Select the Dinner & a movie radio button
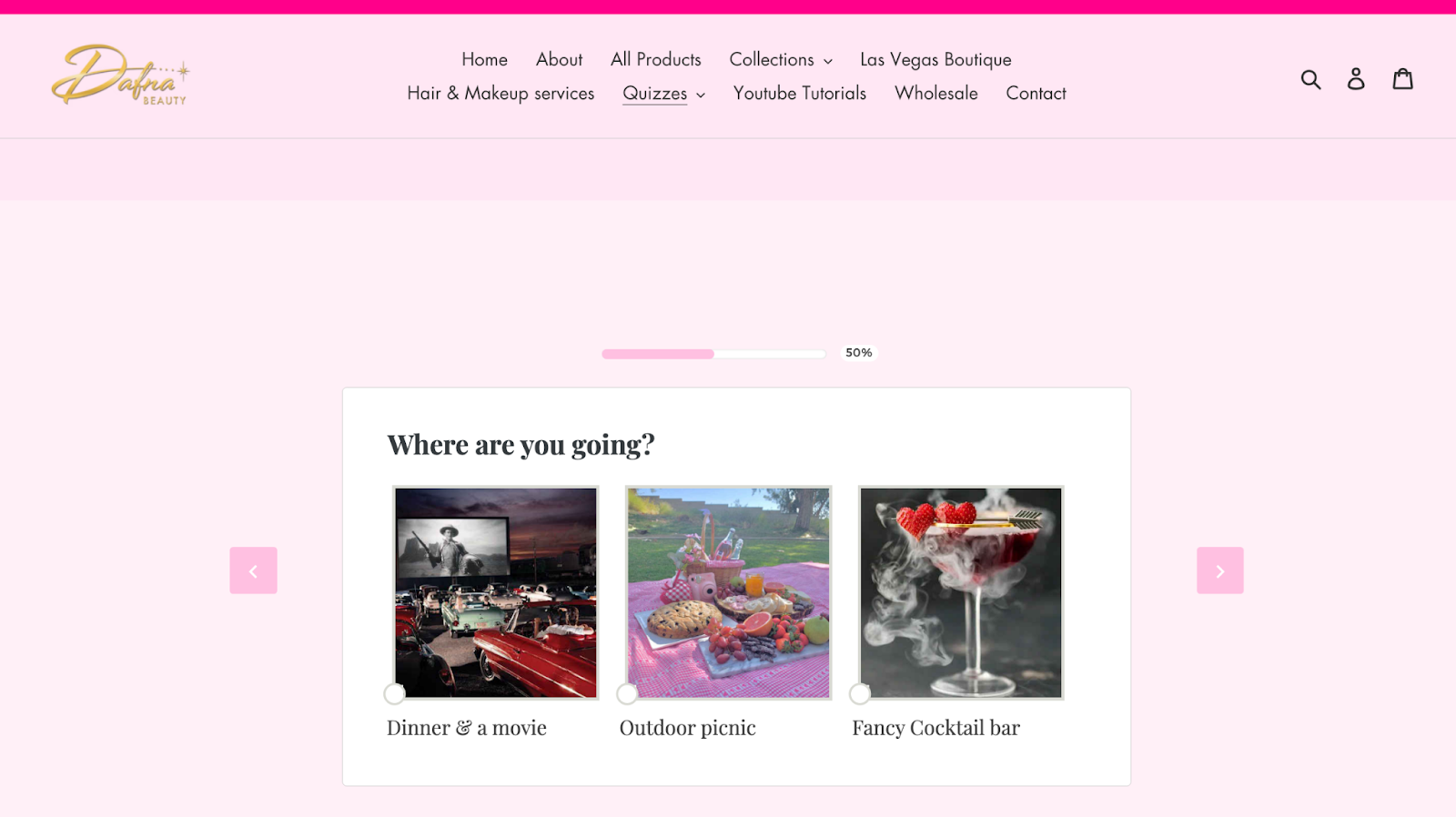 (394, 694)
